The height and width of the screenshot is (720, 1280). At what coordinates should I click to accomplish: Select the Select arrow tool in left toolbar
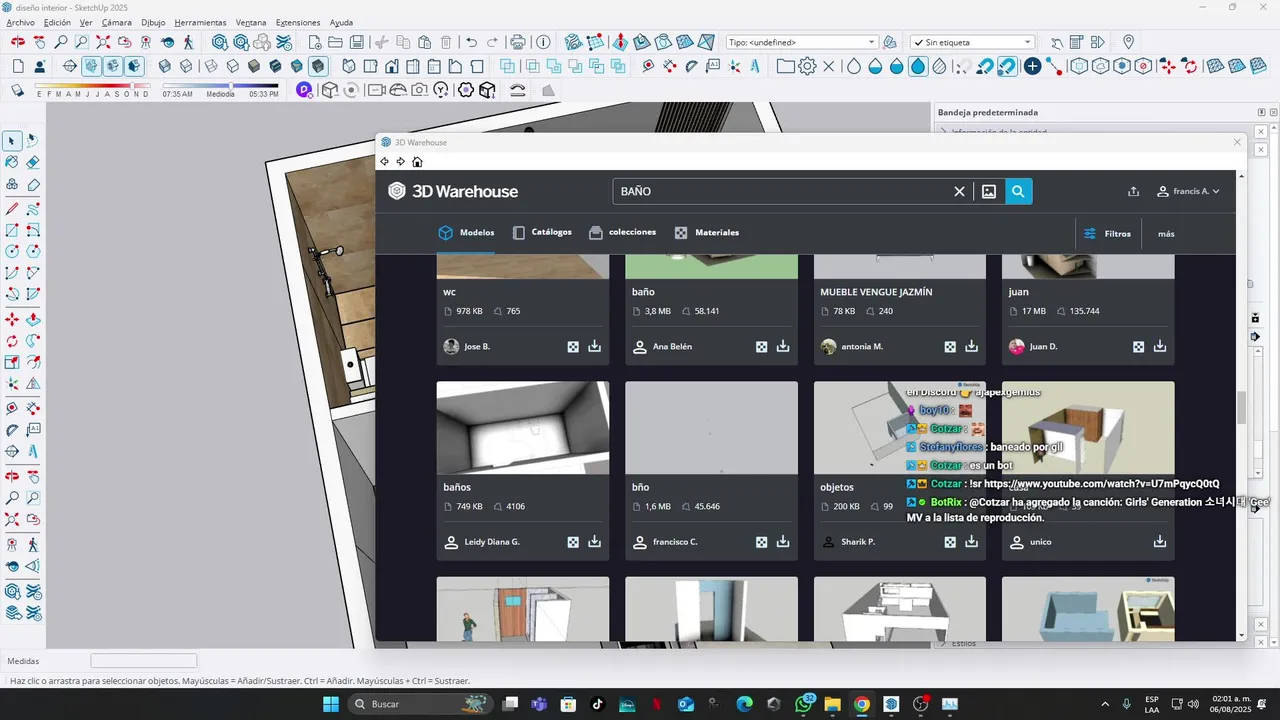tap(12, 141)
